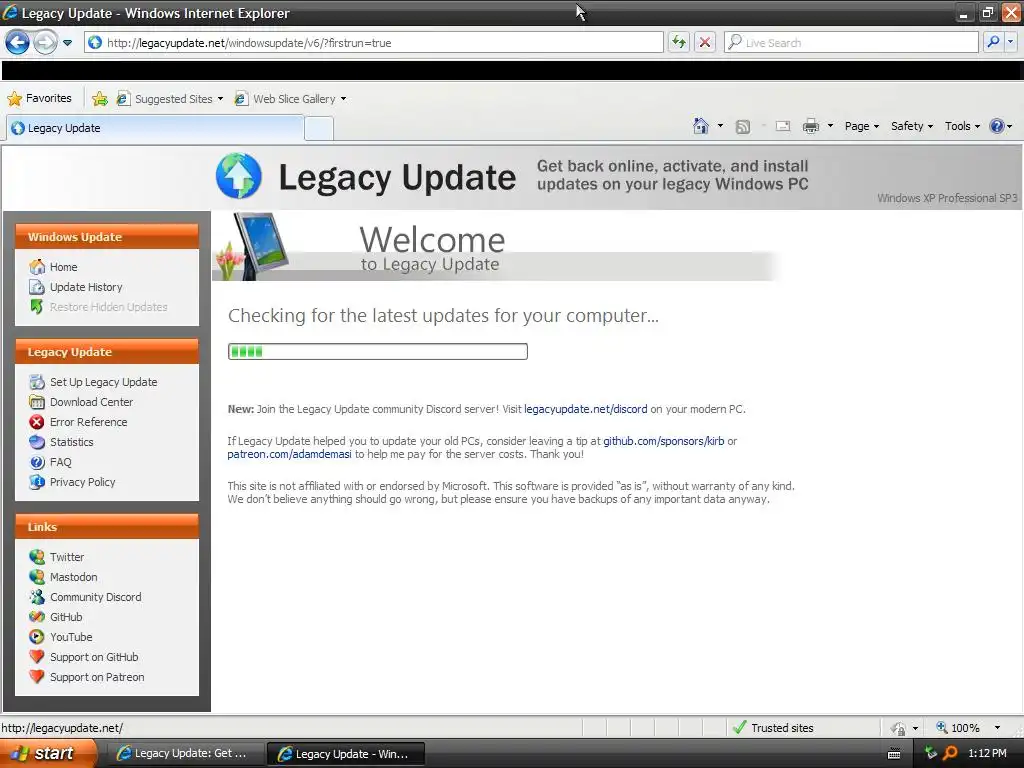This screenshot has width=1024, height=768.
Task: Open the Safety menu
Action: [x=912, y=126]
